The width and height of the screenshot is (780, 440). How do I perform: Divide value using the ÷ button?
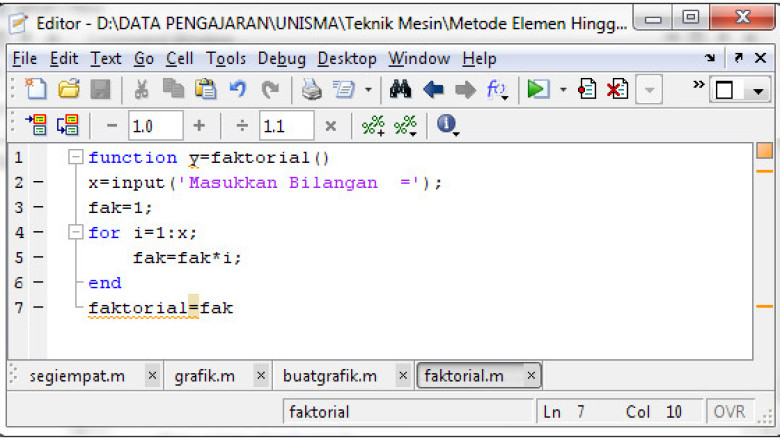click(242, 126)
